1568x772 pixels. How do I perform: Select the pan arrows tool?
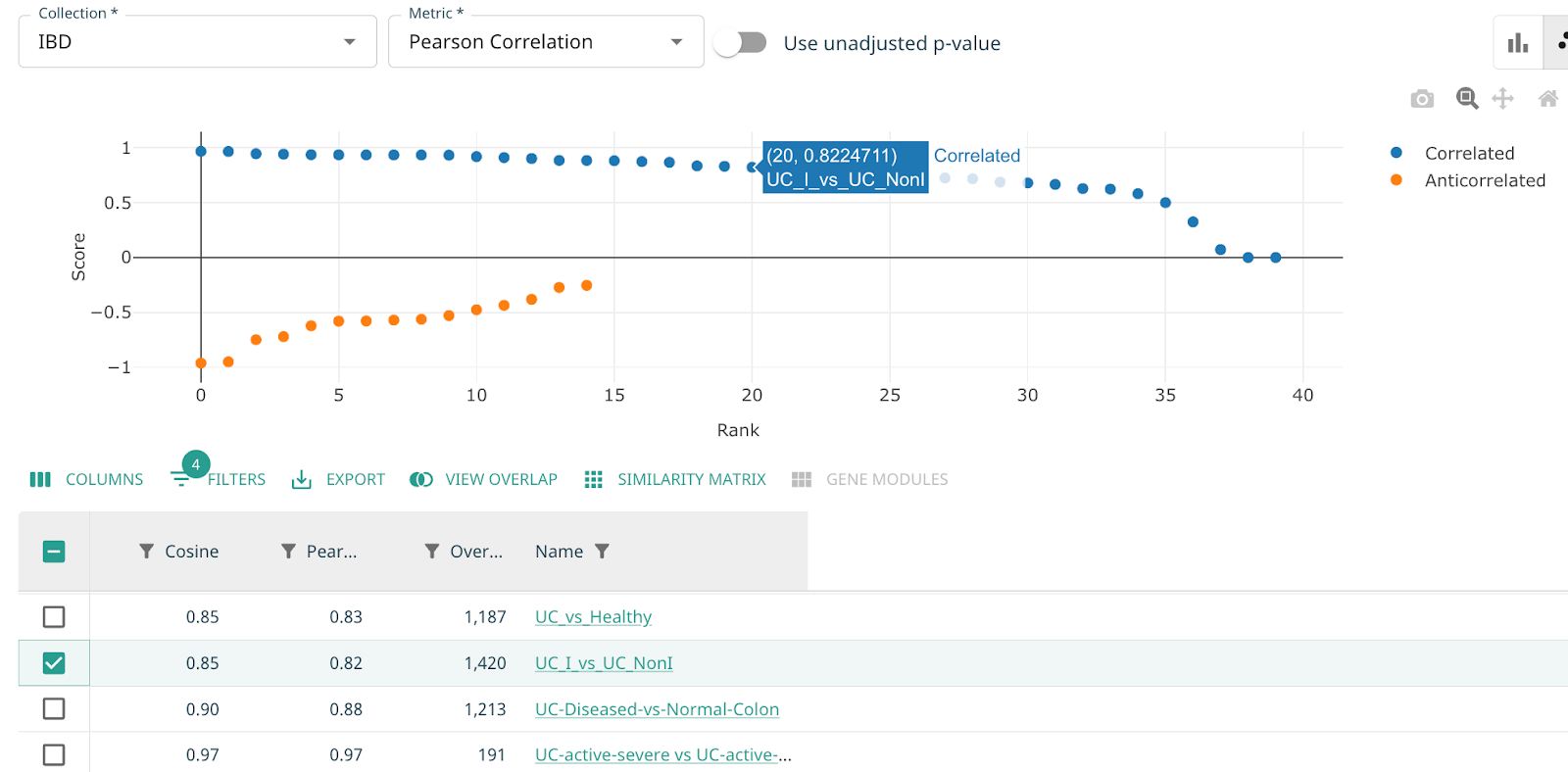(x=1502, y=98)
